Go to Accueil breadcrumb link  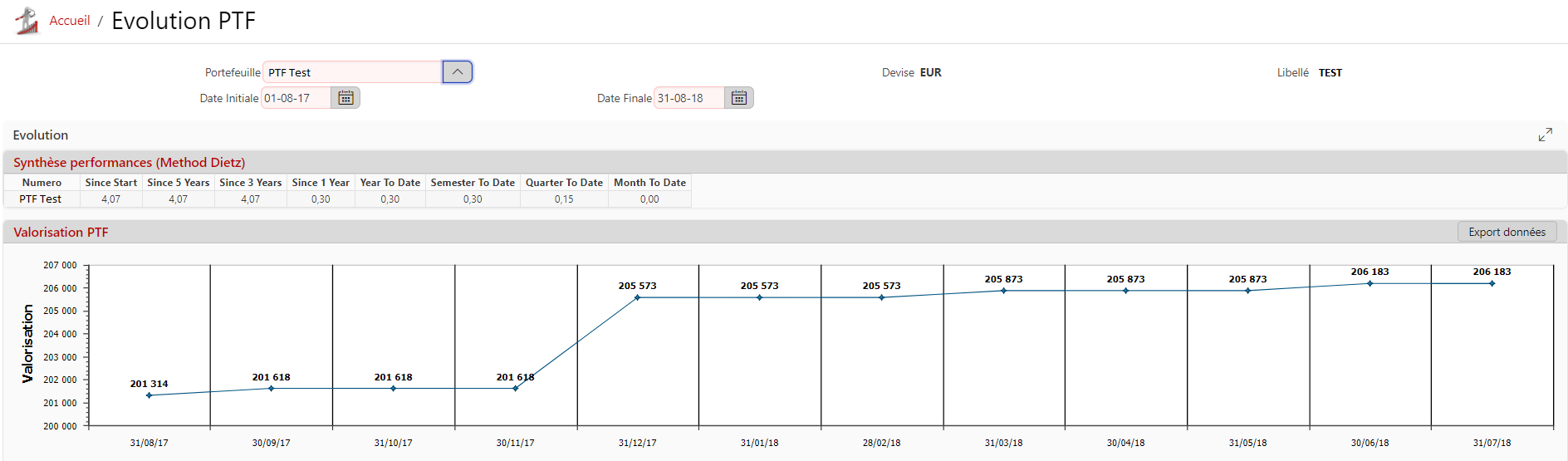click(70, 21)
